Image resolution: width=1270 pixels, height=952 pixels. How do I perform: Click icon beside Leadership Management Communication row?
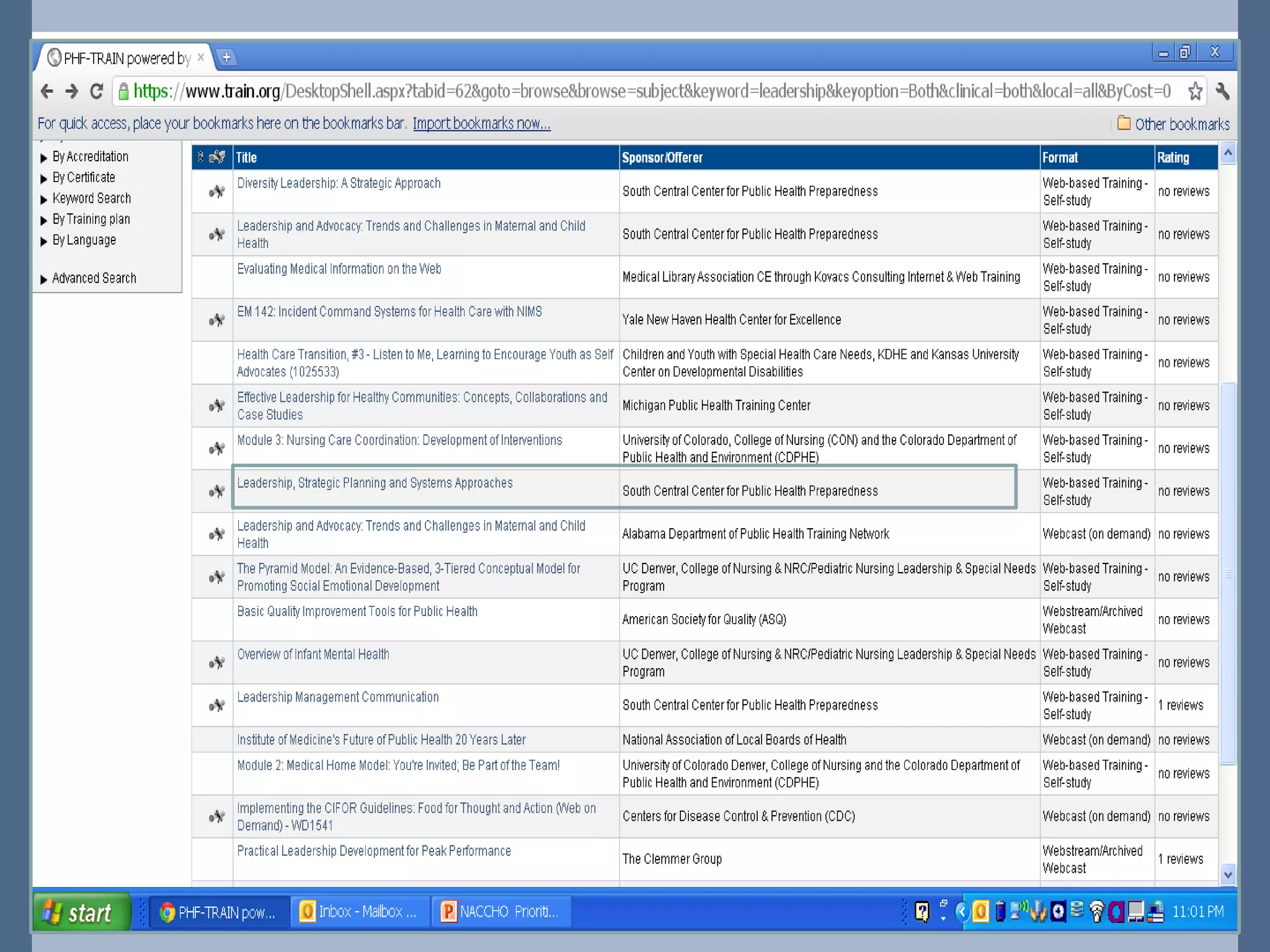point(216,705)
